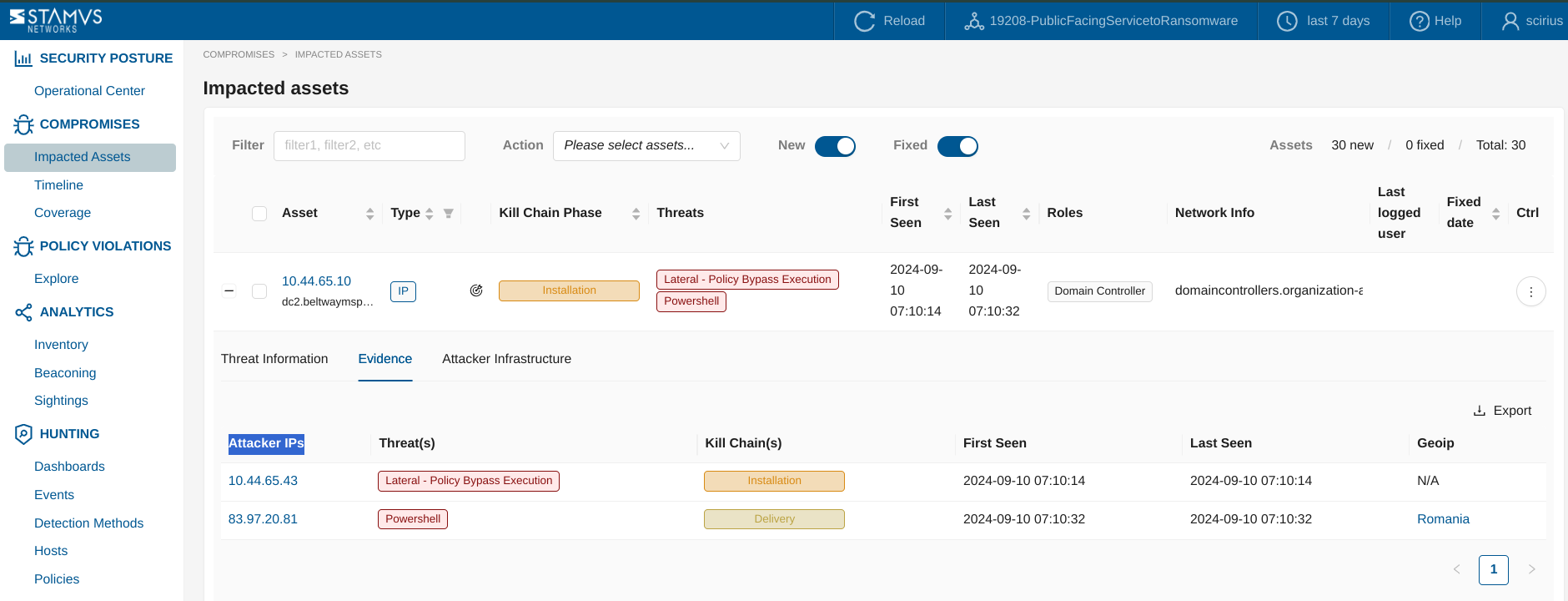Click the orange Installation kill chain badge
1568x601 pixels.
569,290
